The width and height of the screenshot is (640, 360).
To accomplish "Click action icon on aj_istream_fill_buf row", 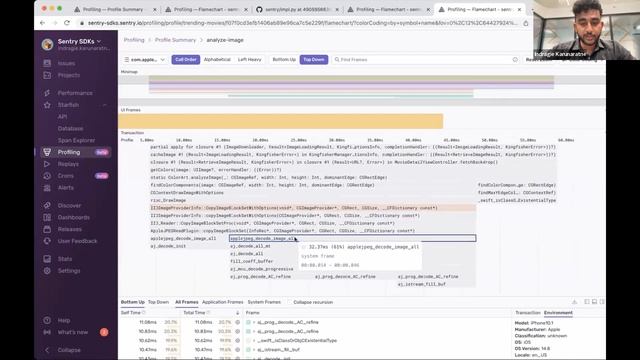I will 238,350.
